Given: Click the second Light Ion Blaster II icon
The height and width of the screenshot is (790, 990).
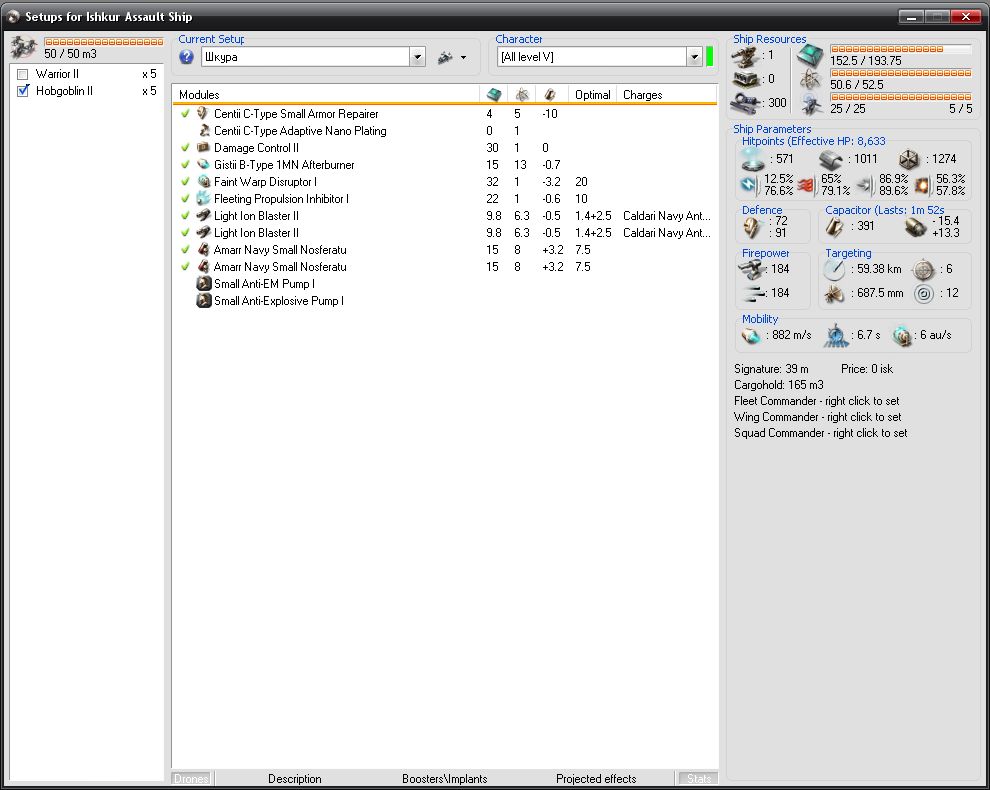Looking at the screenshot, I should pyautogui.click(x=203, y=233).
